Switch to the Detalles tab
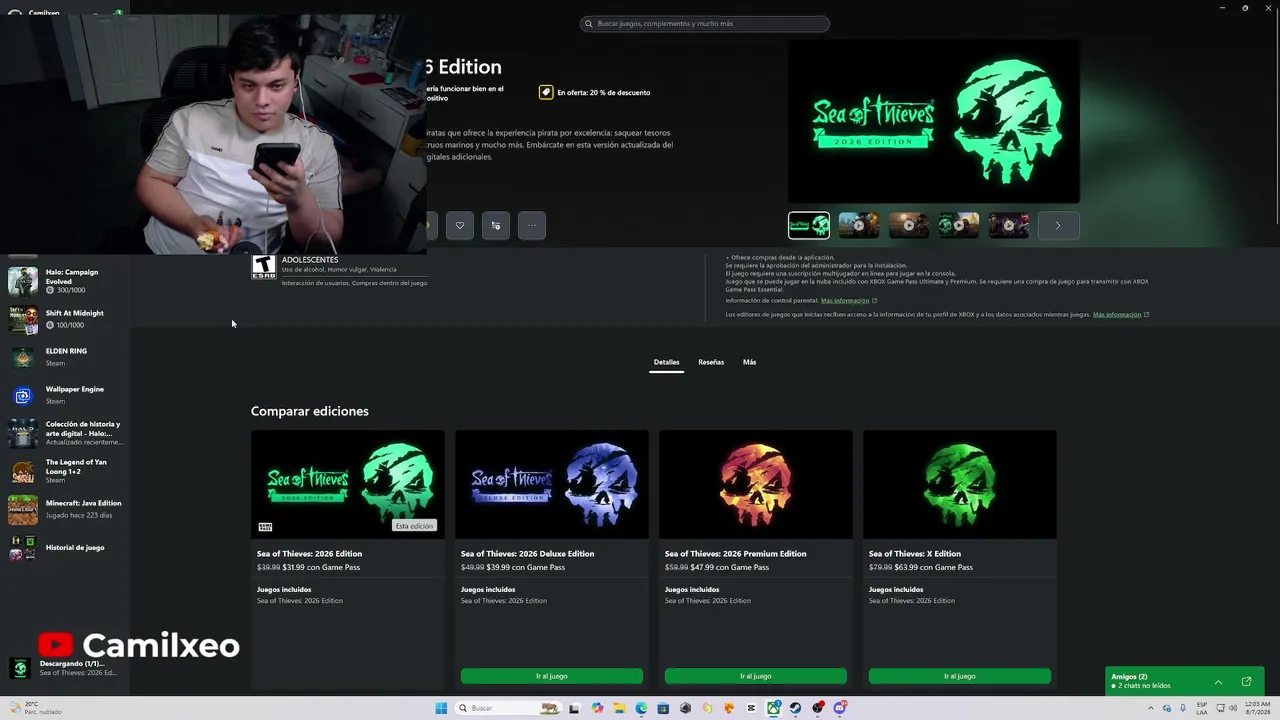The width and height of the screenshot is (1280, 720). [x=666, y=362]
